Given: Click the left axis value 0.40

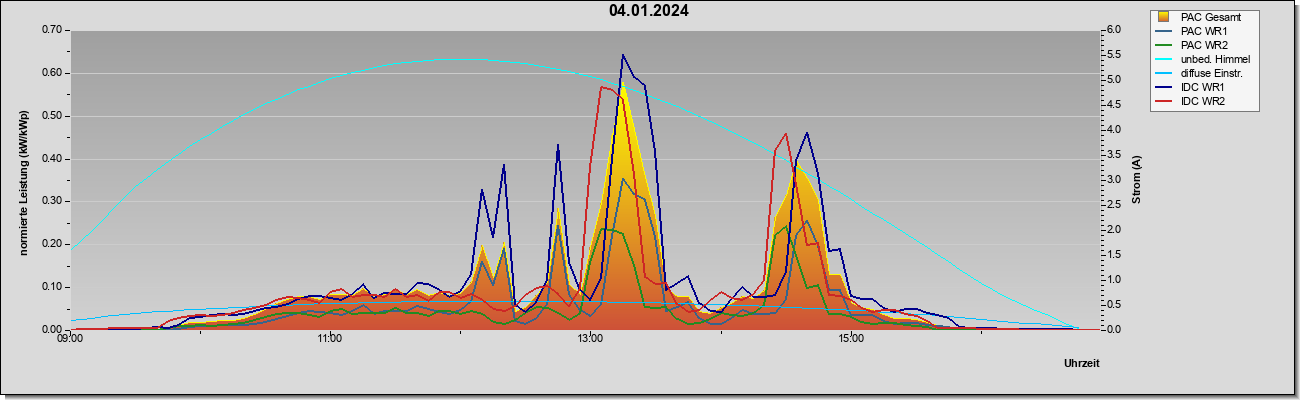Looking at the screenshot, I should click(52, 159).
